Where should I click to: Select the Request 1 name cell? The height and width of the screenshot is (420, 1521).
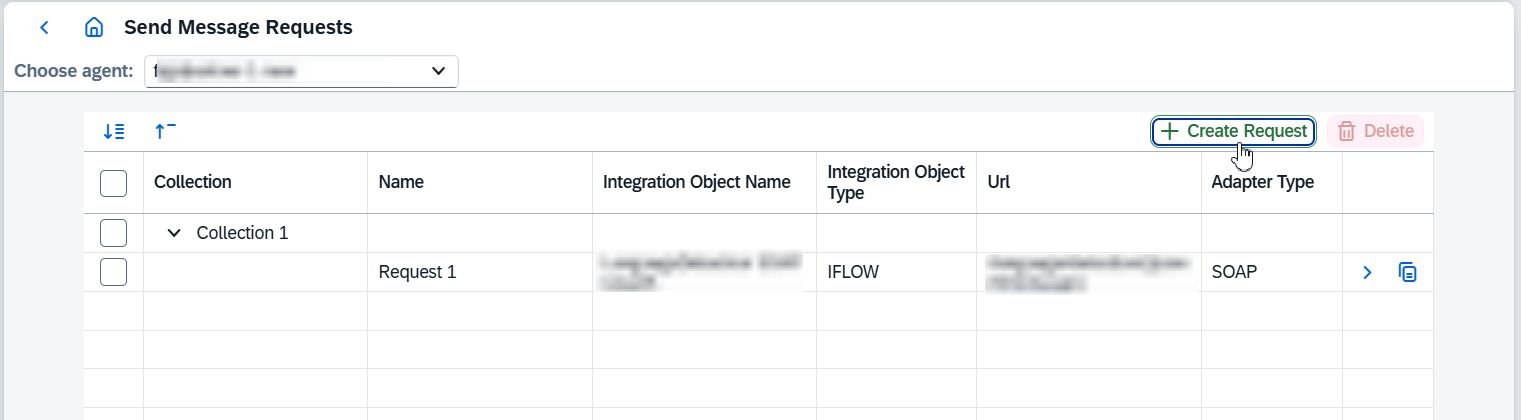coord(417,272)
